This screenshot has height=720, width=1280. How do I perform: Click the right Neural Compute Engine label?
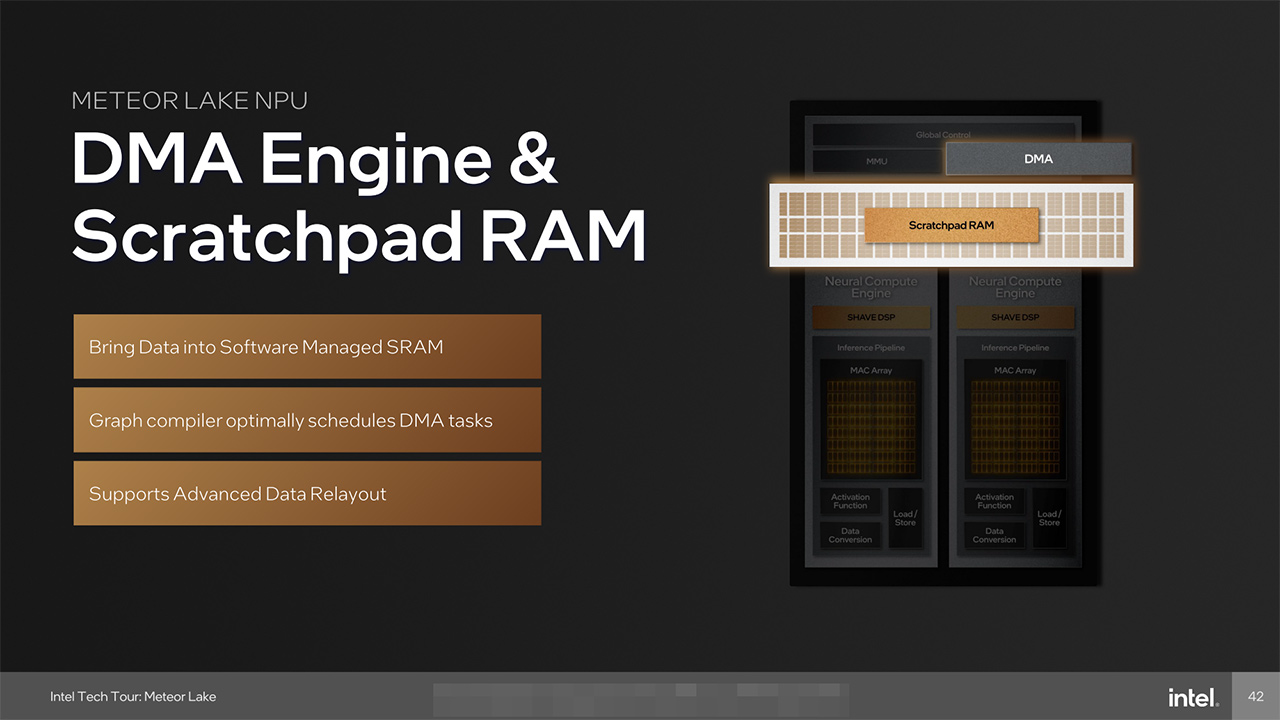coord(1015,287)
